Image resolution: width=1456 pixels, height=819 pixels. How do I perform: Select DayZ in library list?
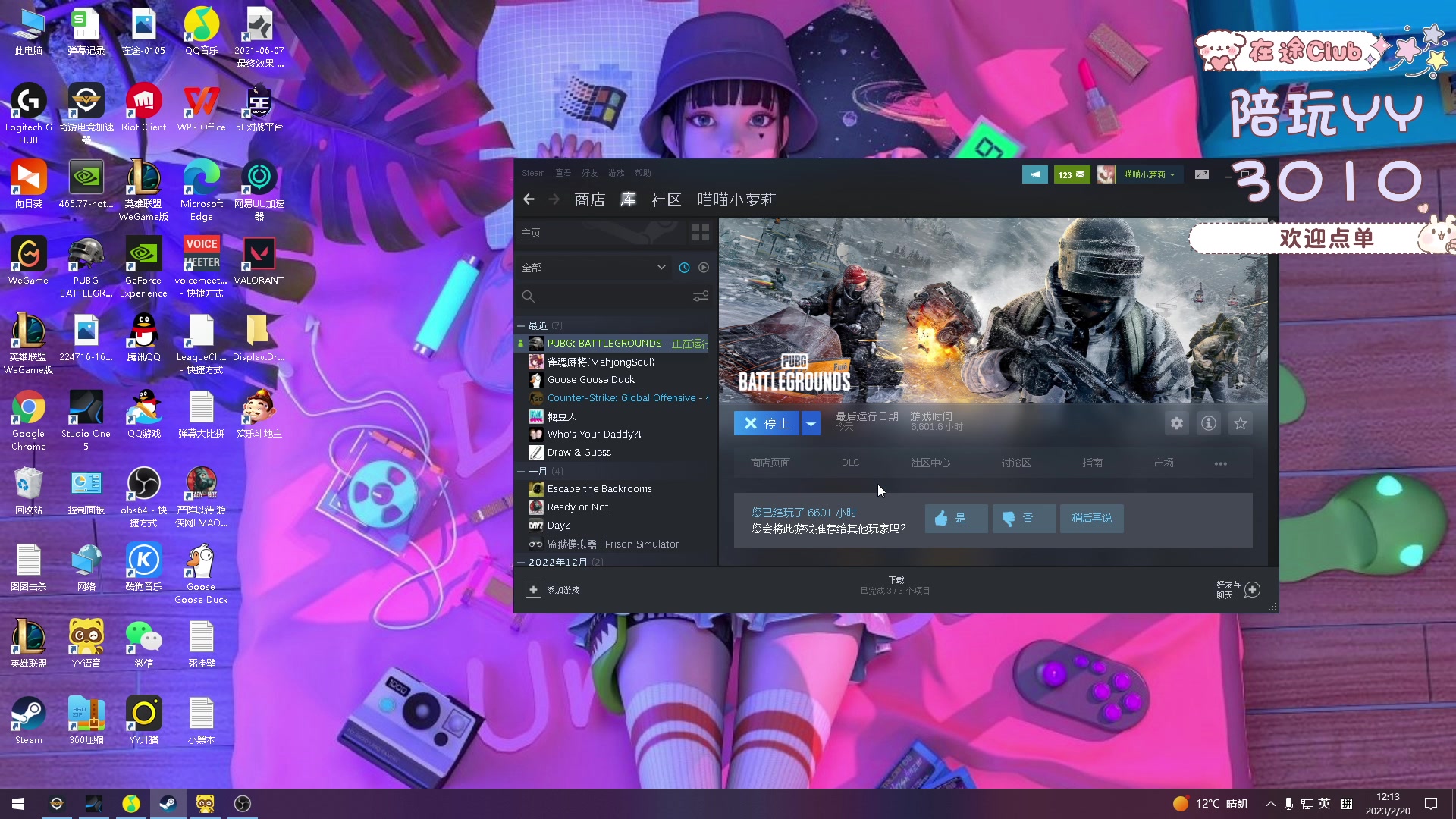pos(612,526)
